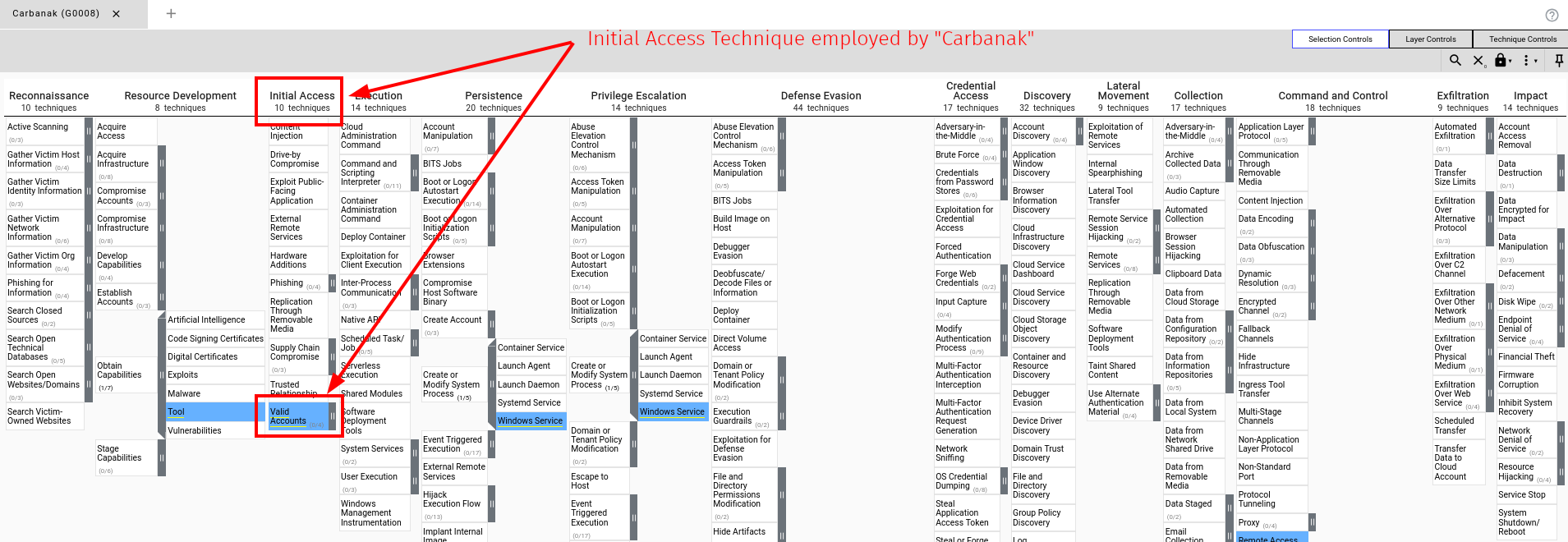Switch to the Technique Controls tab

[x=1522, y=39]
